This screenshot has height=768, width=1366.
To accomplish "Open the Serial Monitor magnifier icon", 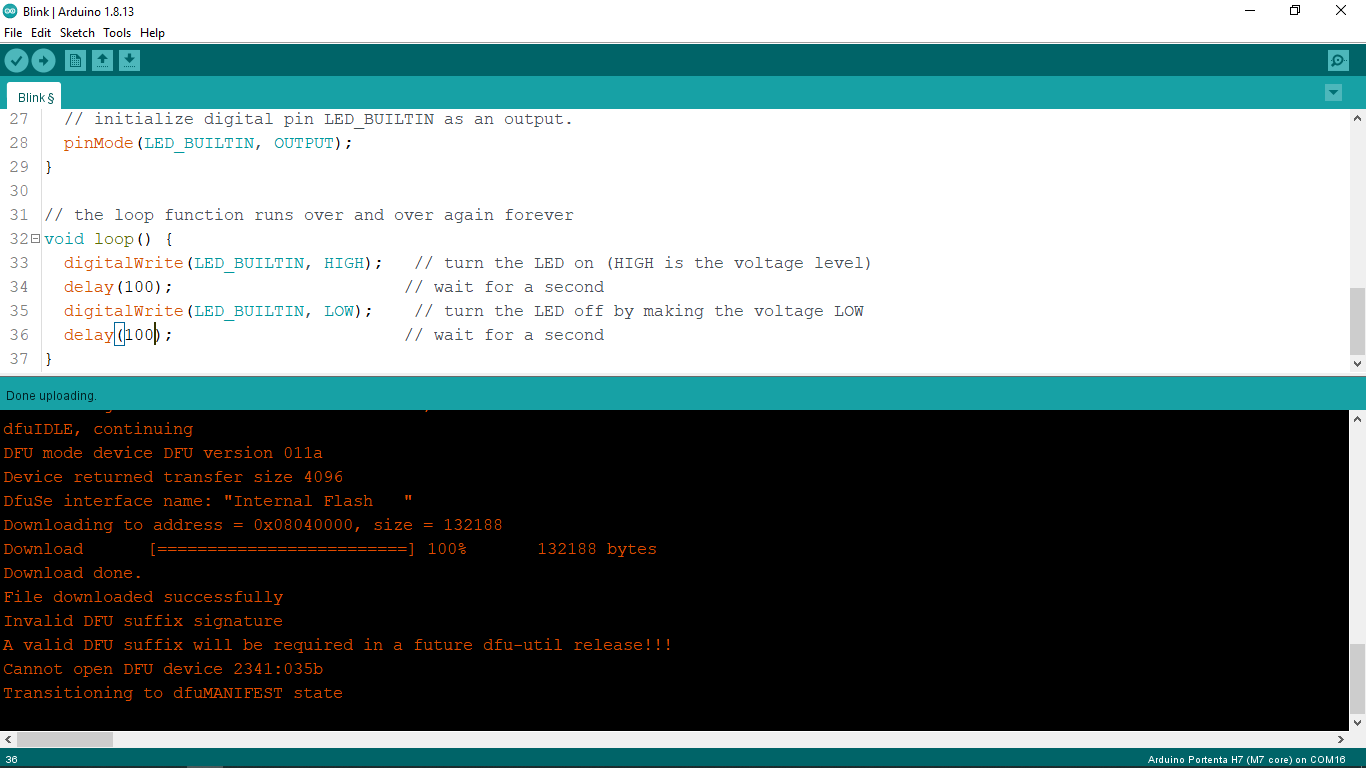I will 1338,61.
